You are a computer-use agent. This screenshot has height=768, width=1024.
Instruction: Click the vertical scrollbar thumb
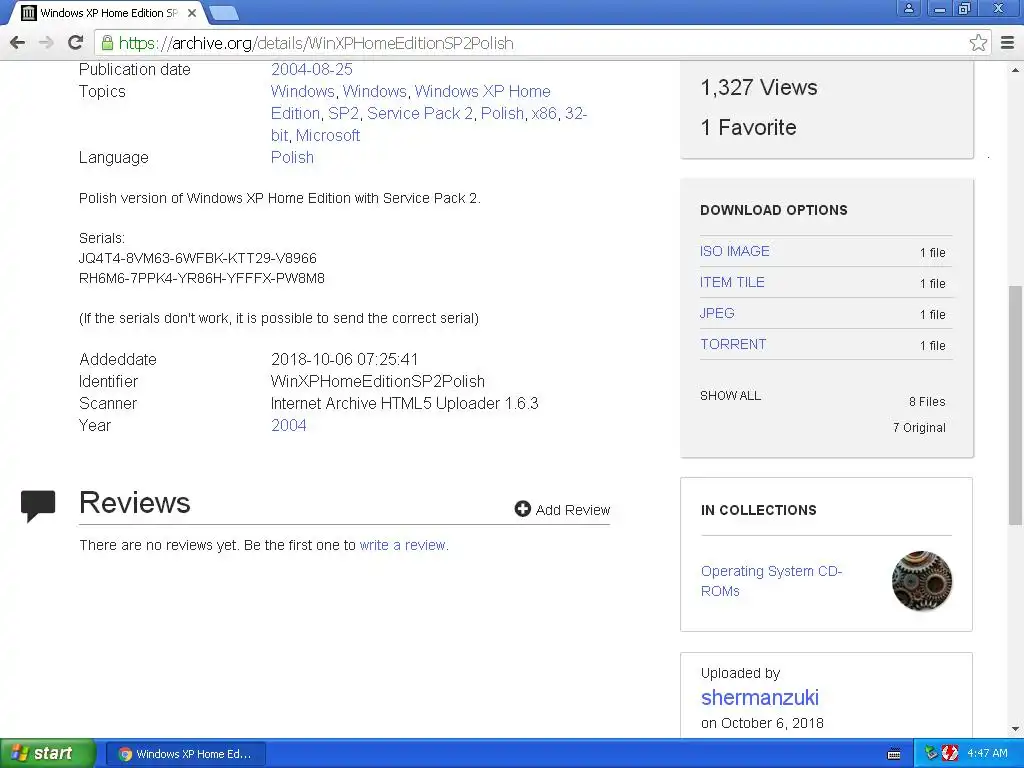click(1015, 405)
